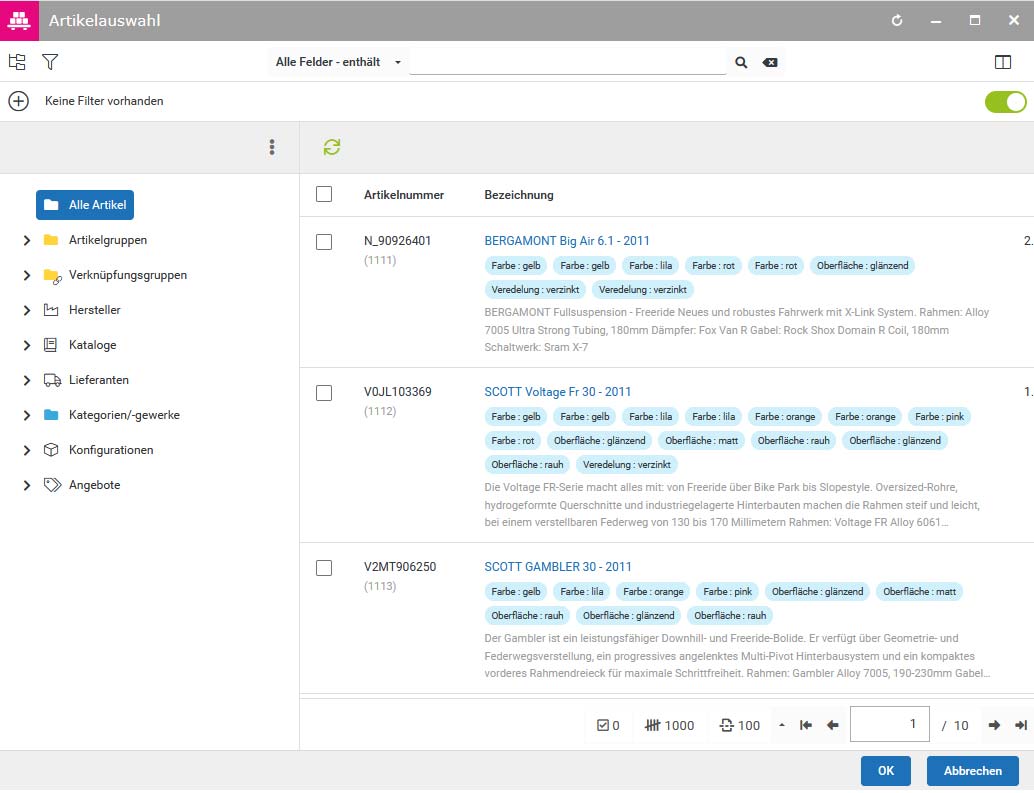
Task: Toggle the green filter switch off
Action: coord(1005,102)
